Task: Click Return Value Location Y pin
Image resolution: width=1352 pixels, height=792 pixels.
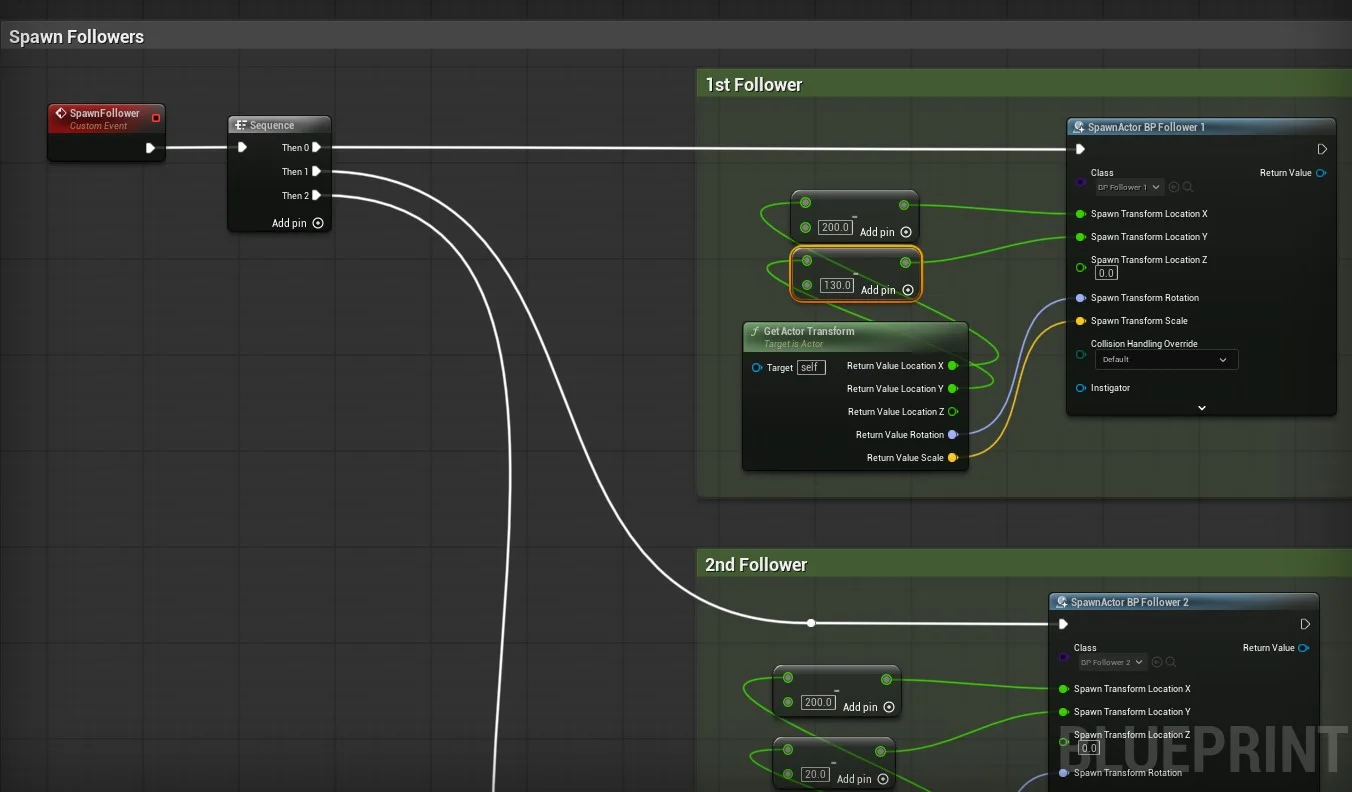Action: point(953,389)
